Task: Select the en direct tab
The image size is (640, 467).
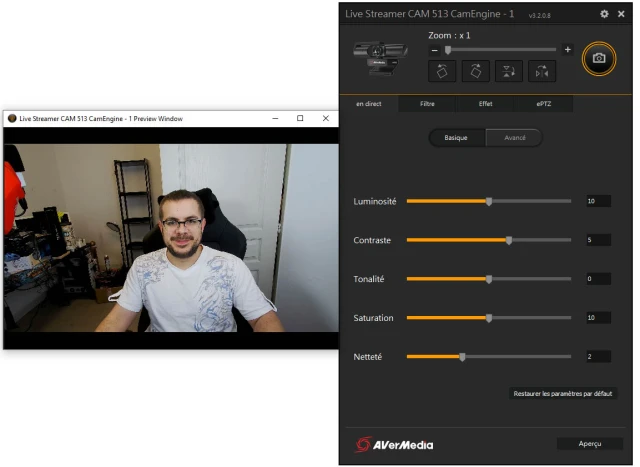Action: (369, 104)
